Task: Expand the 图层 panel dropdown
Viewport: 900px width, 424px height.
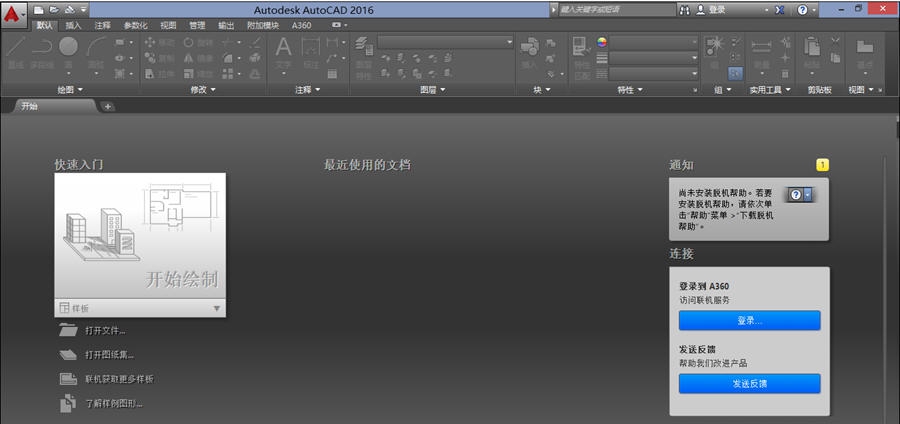Action: (x=432, y=90)
